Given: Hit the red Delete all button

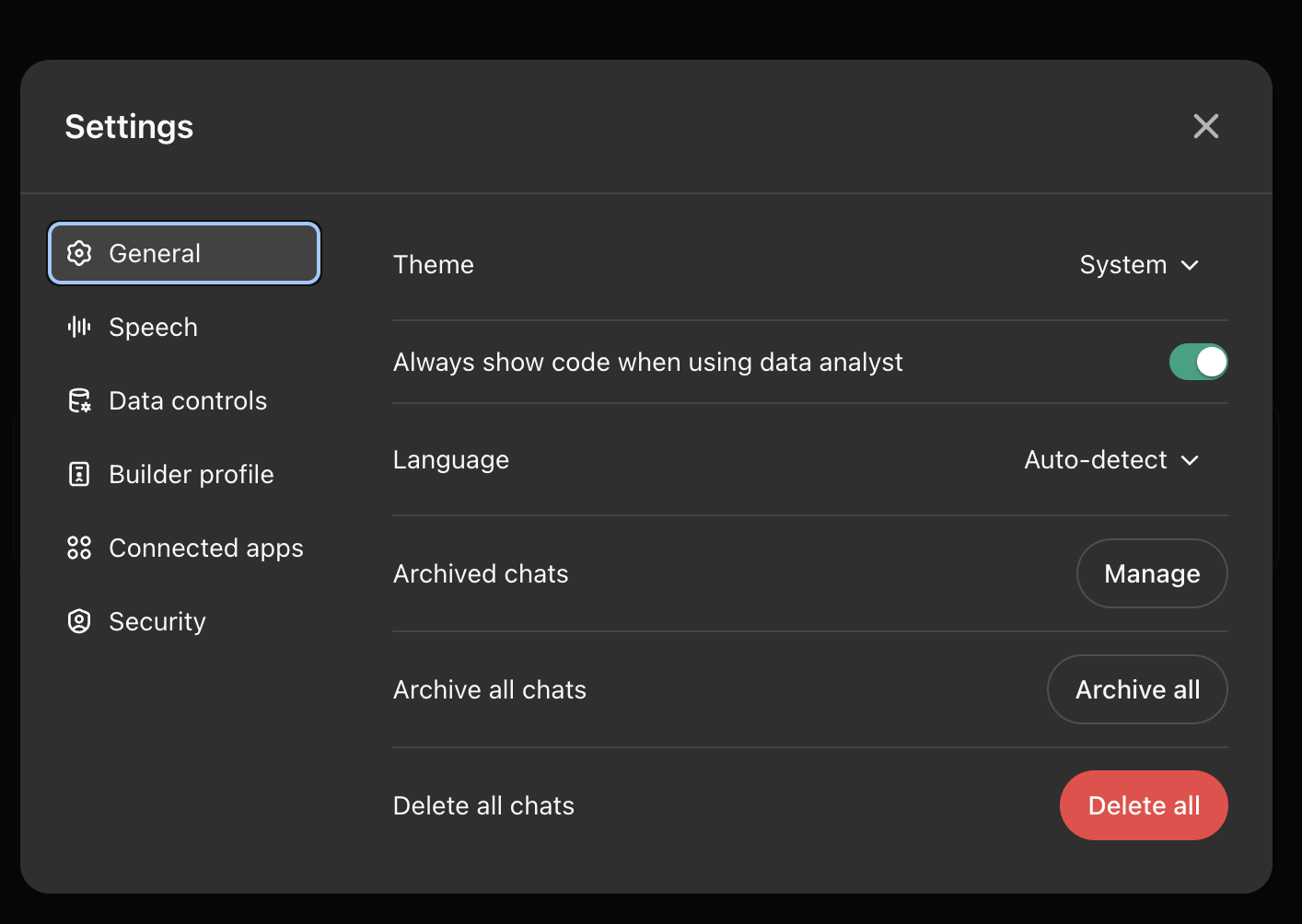Looking at the screenshot, I should (1144, 805).
